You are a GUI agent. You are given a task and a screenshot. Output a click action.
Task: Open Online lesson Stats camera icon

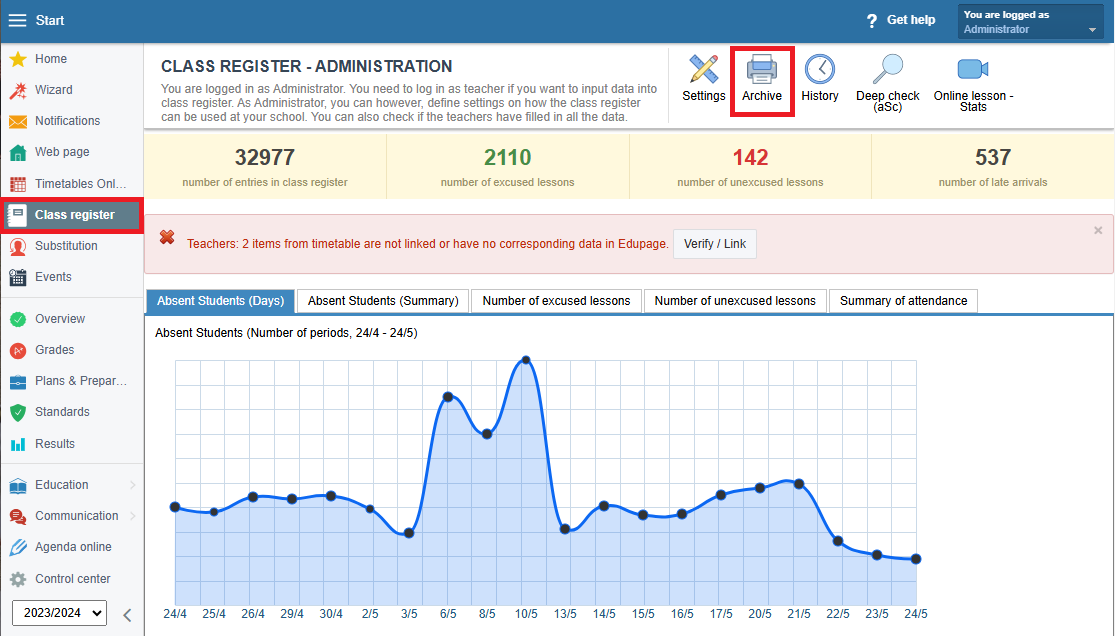pos(973,69)
